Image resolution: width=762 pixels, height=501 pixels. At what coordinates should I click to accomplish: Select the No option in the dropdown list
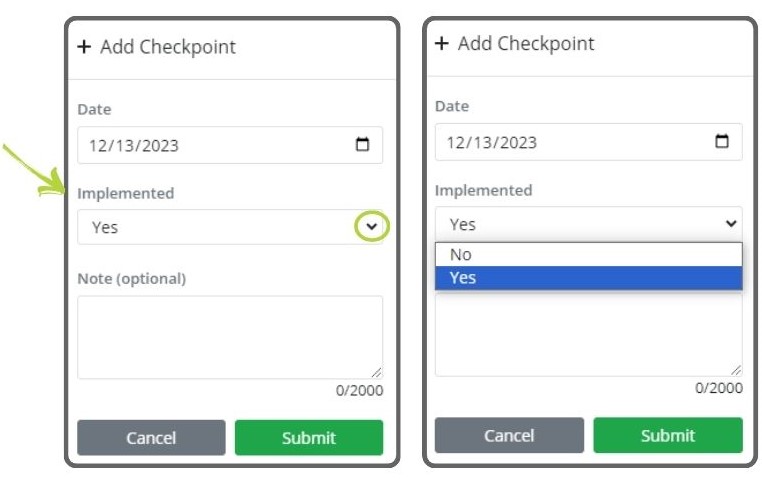click(588, 254)
